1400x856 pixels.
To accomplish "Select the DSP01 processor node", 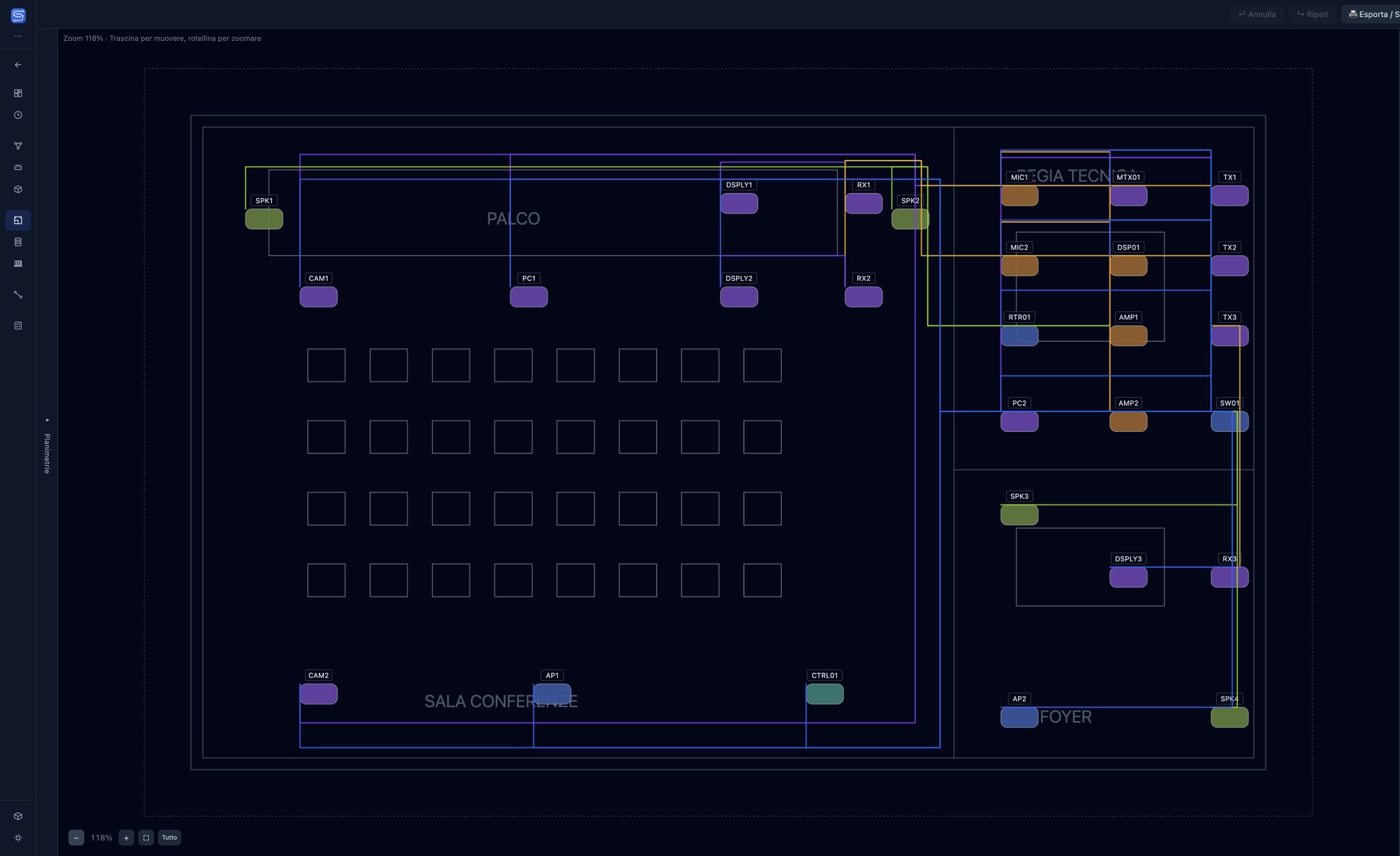I will [x=1128, y=265].
